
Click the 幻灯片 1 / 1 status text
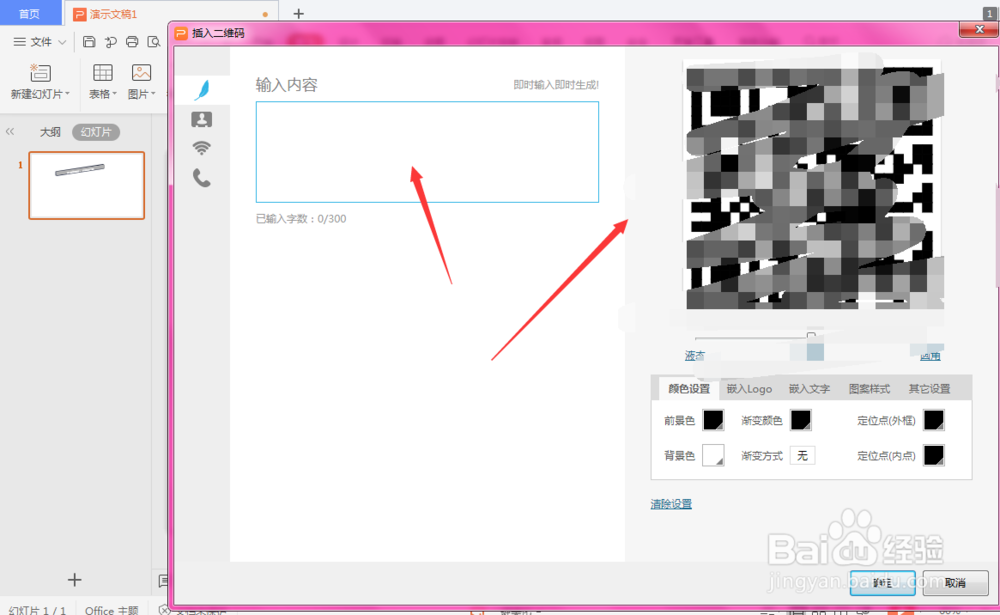[38, 610]
